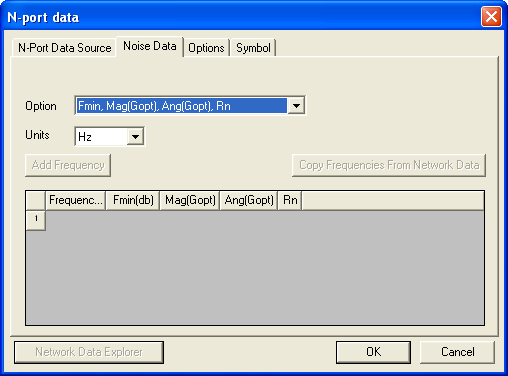Expand the Option dropdown arrow
Image resolution: width=508 pixels, height=376 pixels.
tap(296, 106)
